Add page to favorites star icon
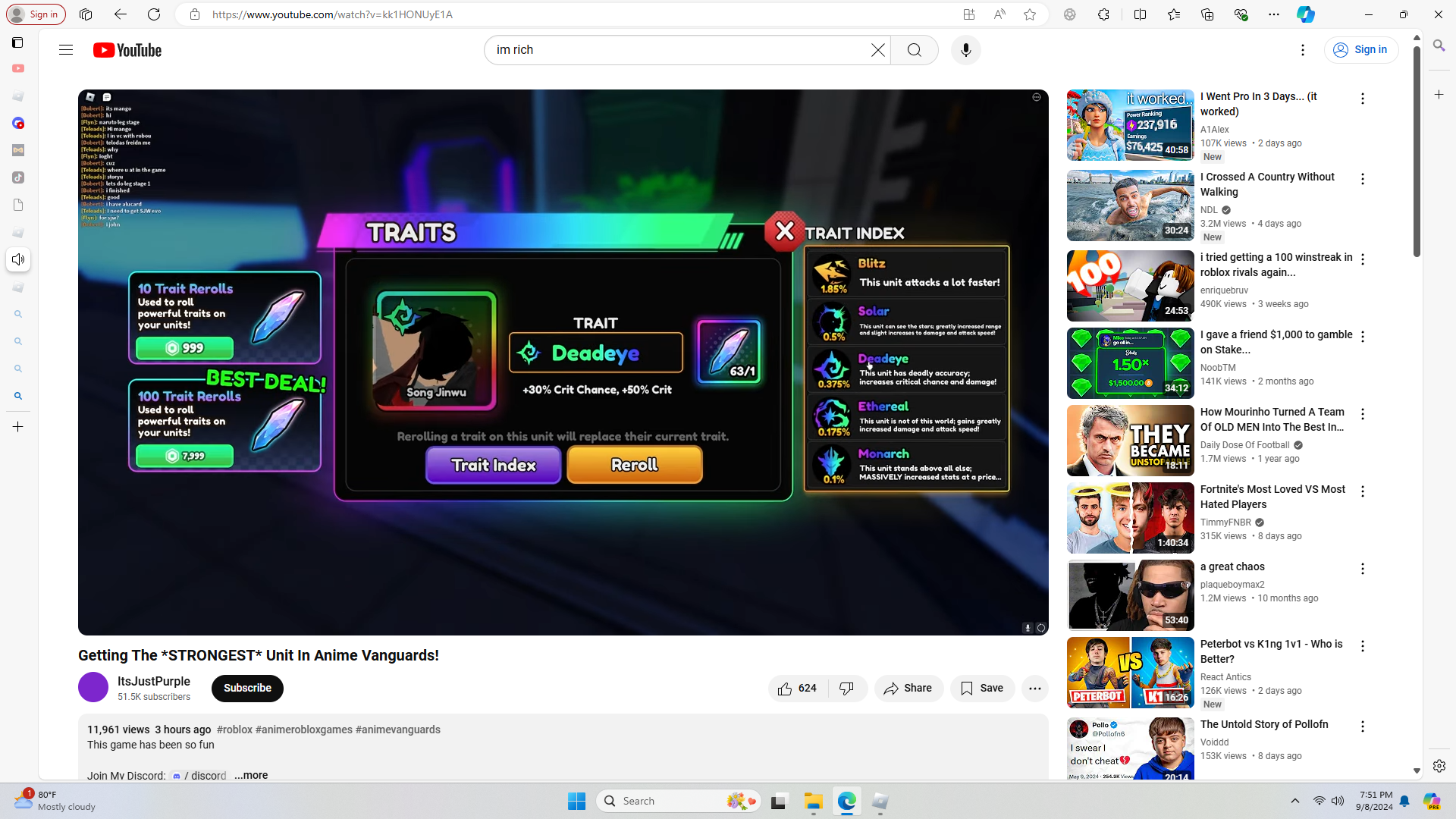 point(1029,14)
